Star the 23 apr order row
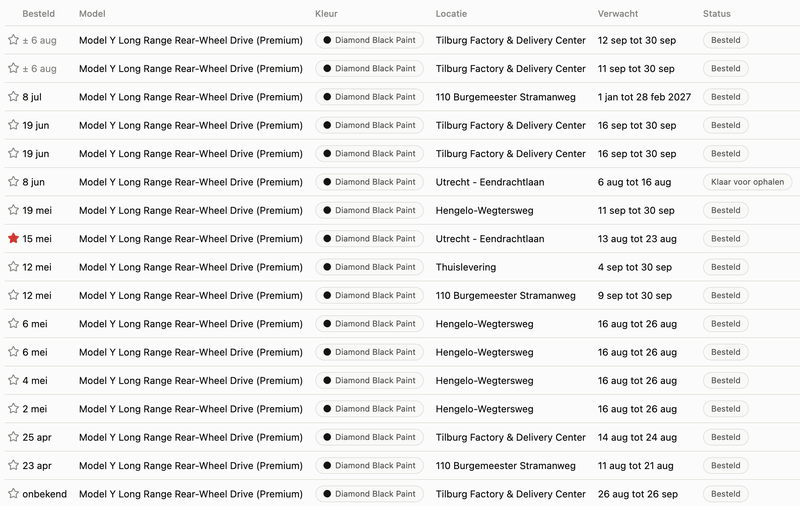The height and width of the screenshot is (506, 800). click(x=13, y=465)
